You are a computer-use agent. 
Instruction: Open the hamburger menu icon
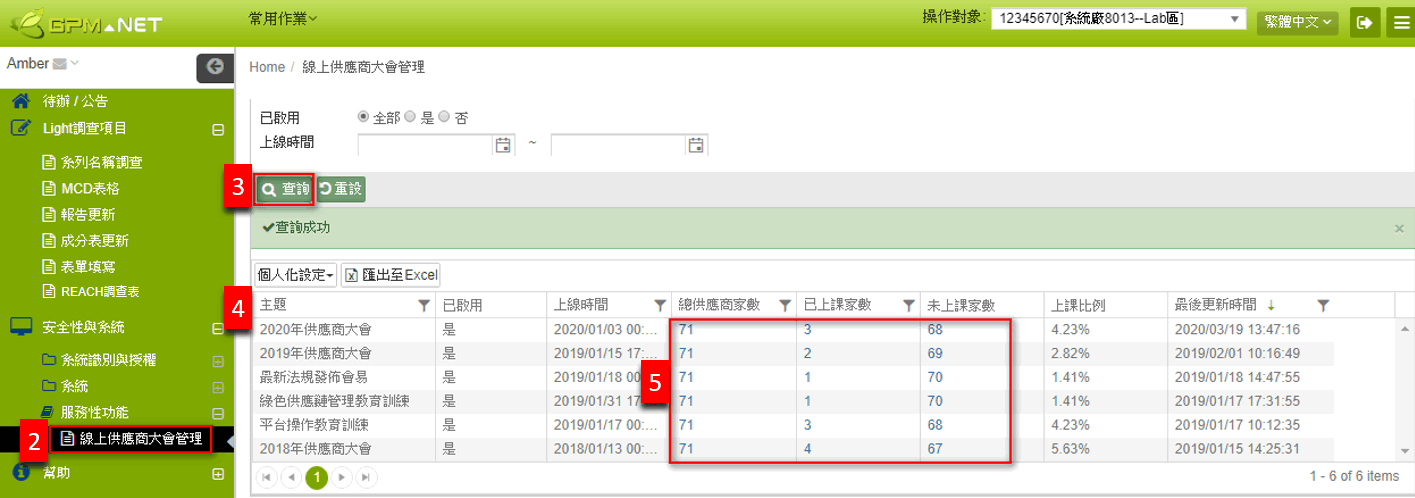(1400, 22)
